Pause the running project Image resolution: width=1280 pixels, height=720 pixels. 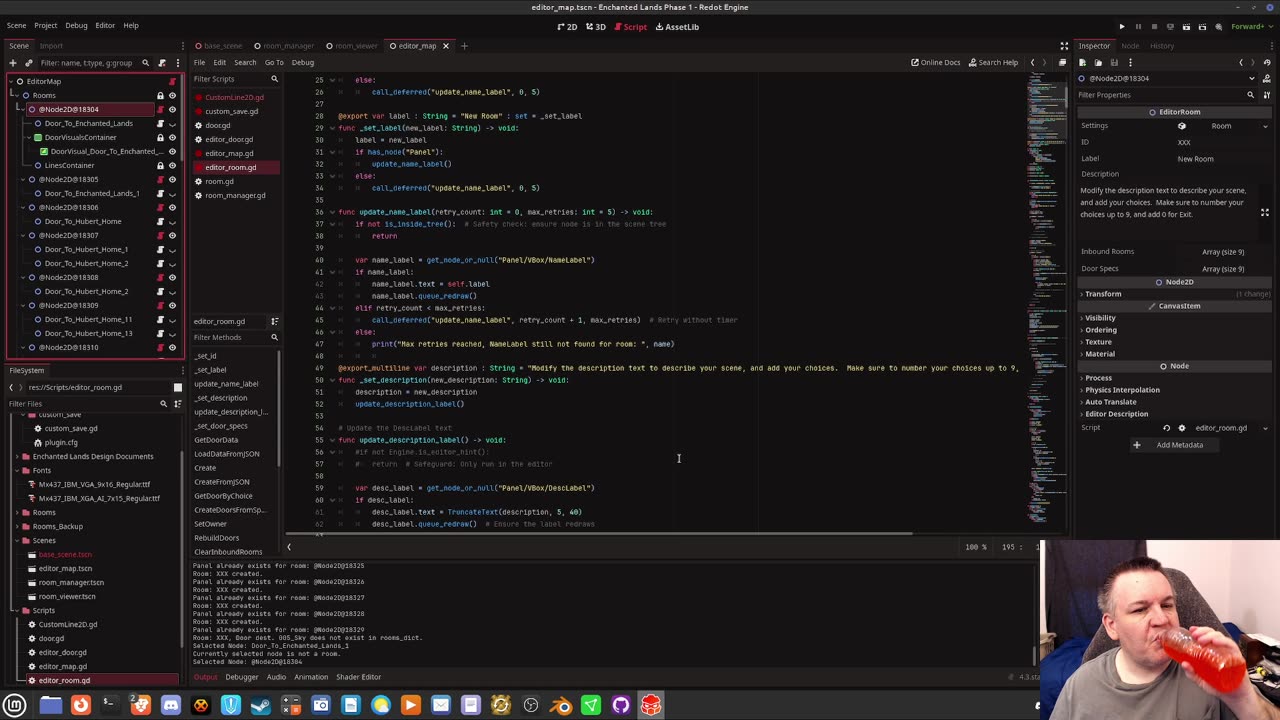1138,27
